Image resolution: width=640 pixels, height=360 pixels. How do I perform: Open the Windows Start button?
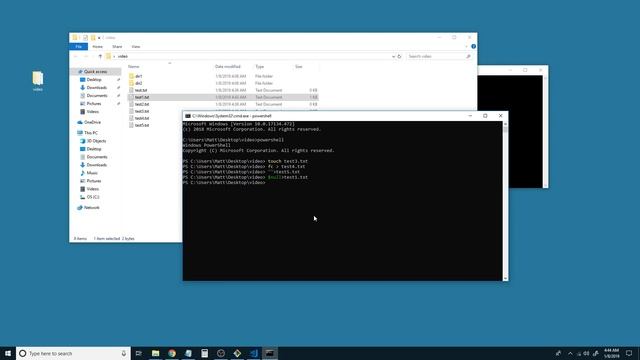coord(8,353)
